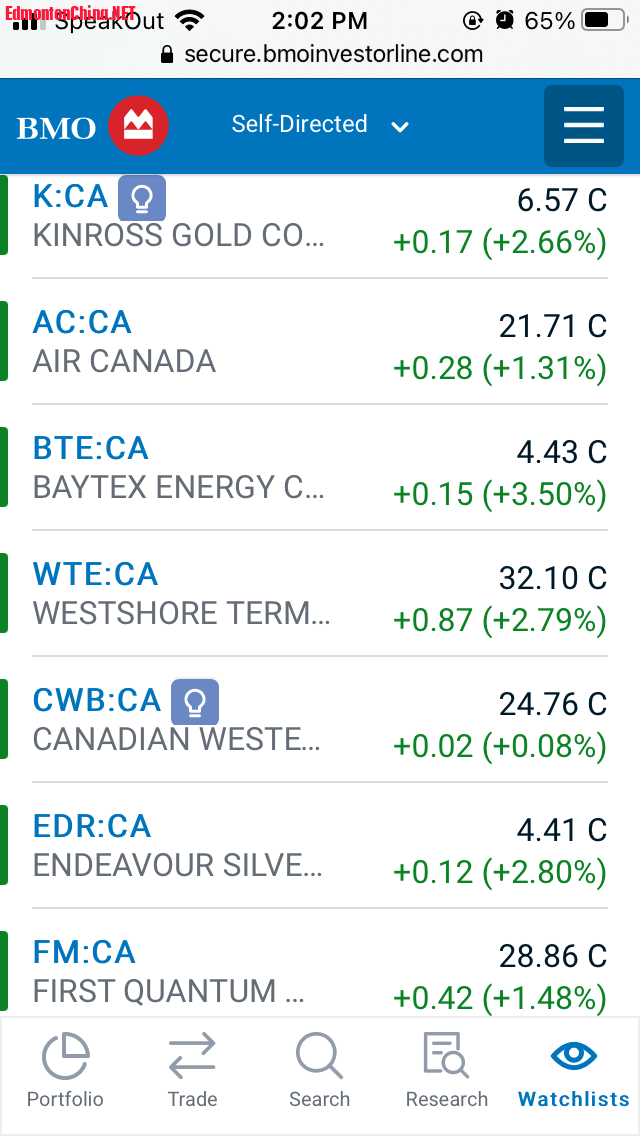Open EDR:CA Endeavour Silver quote
The width and height of the screenshot is (640, 1136).
pos(92,826)
